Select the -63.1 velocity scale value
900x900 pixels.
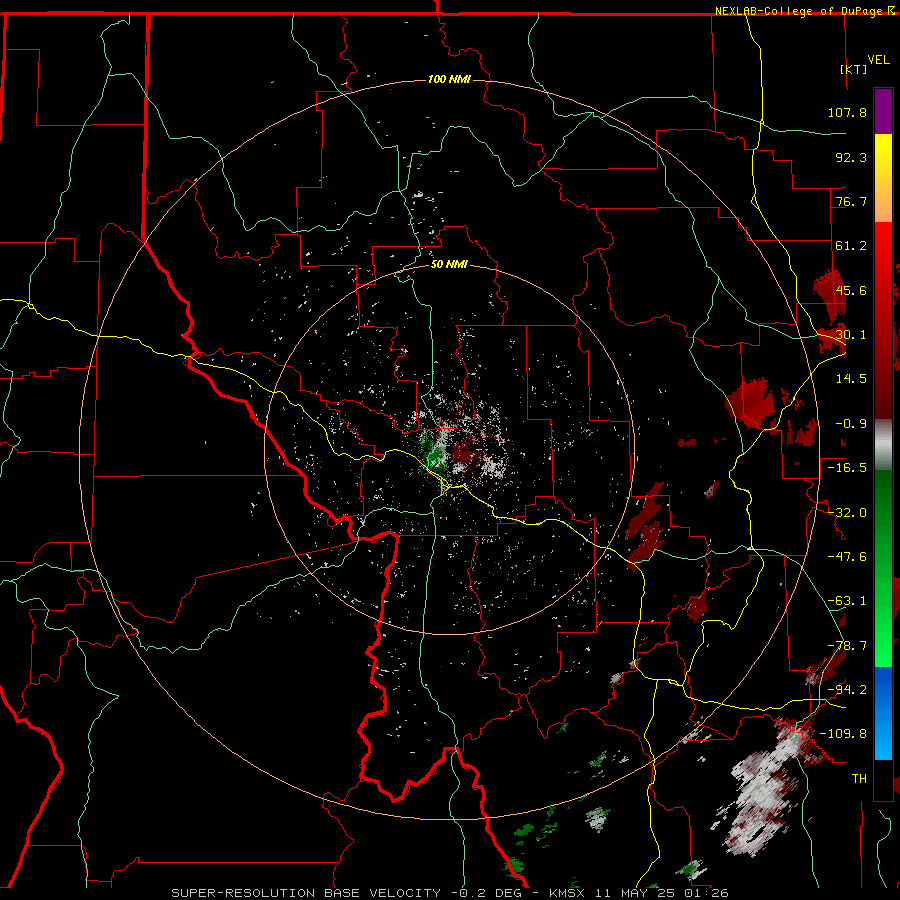(847, 601)
